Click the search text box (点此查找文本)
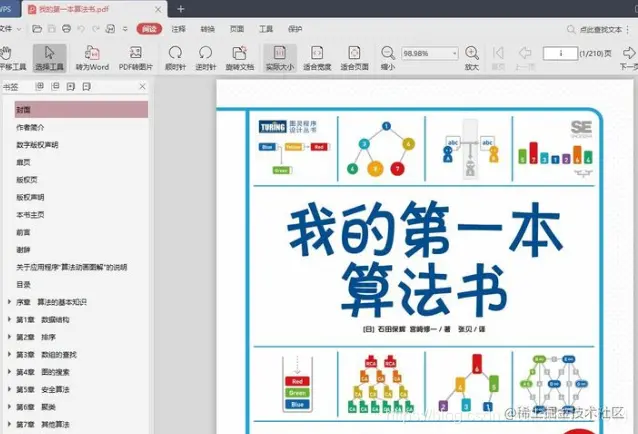Viewport: 638px width, 434px height. pos(596,29)
